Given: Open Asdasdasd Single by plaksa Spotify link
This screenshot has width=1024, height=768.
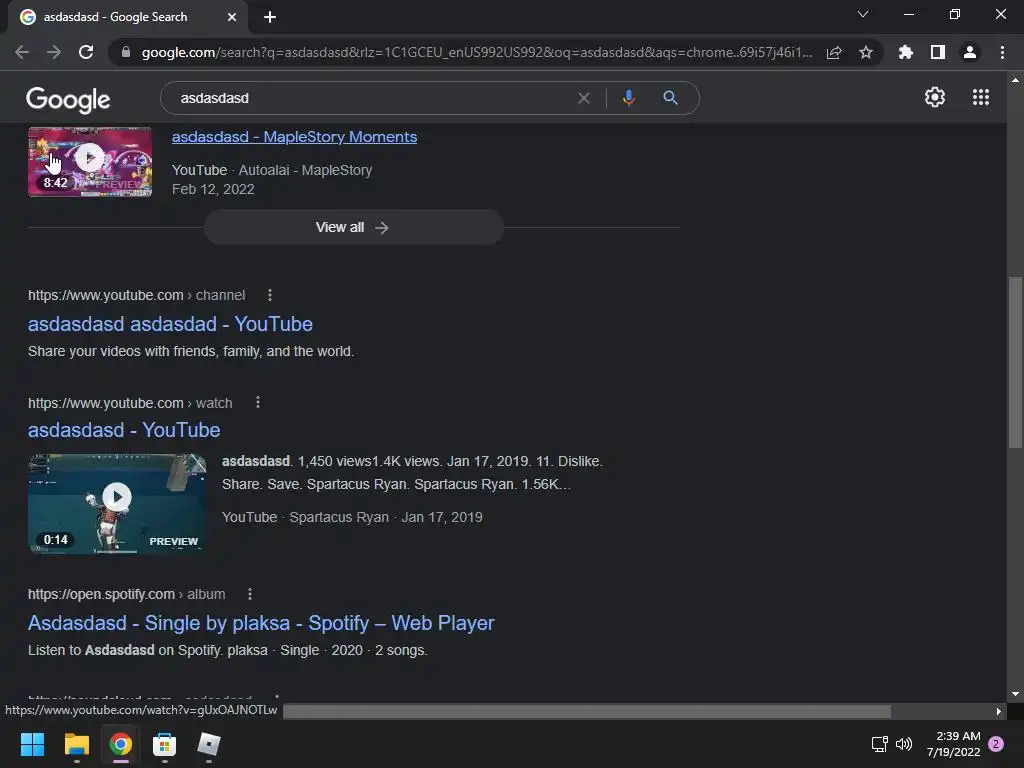Looking at the screenshot, I should (x=261, y=623).
